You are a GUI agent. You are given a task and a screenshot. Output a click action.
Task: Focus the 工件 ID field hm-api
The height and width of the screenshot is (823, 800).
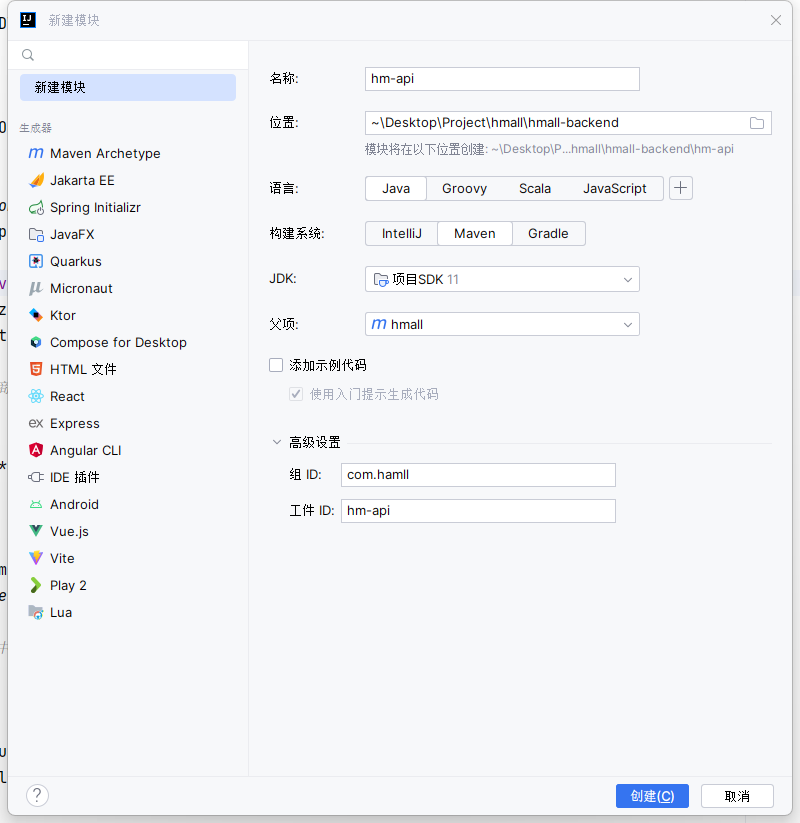coord(478,511)
